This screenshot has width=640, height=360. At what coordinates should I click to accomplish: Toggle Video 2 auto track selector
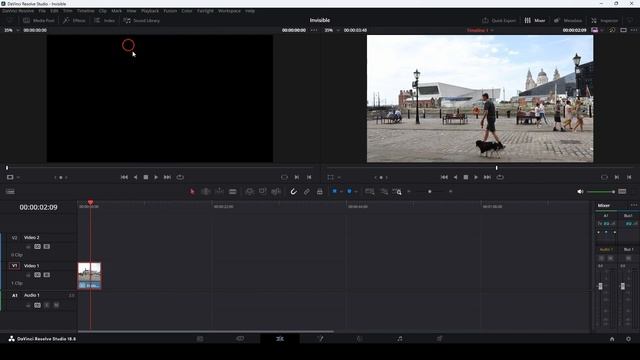(x=38, y=247)
